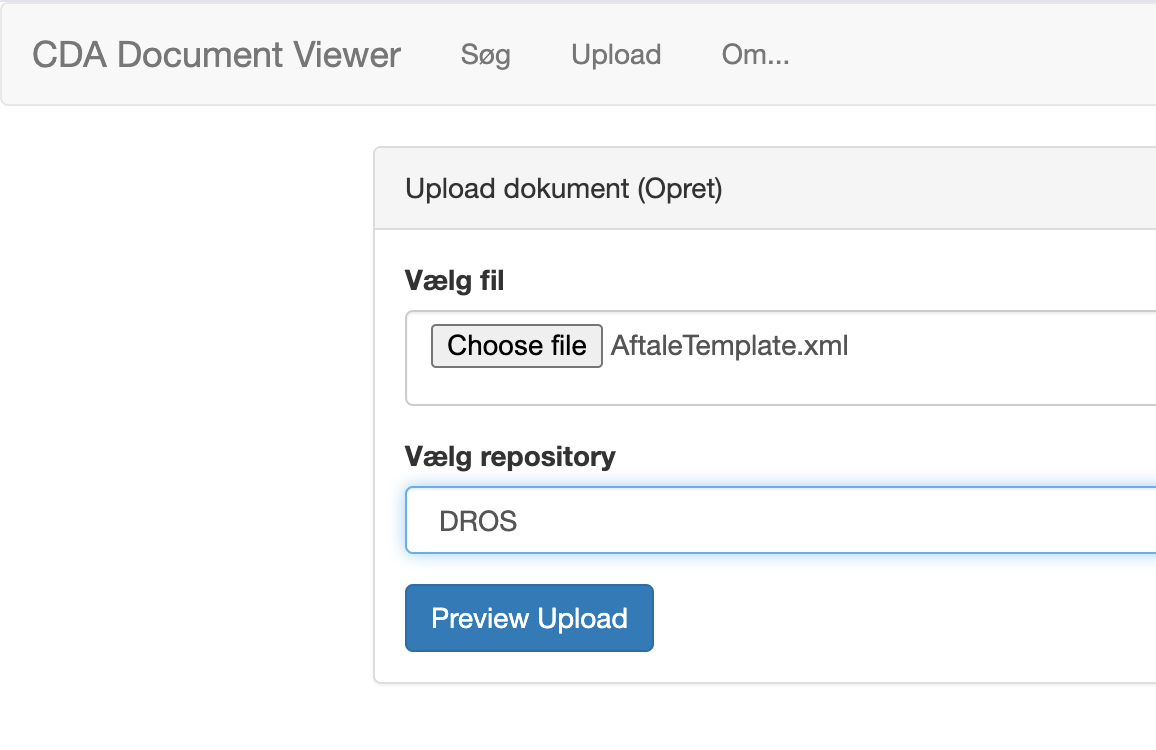Click the Upload dokument (Opret) panel heading
The height and width of the screenshot is (750, 1156).
coord(563,189)
